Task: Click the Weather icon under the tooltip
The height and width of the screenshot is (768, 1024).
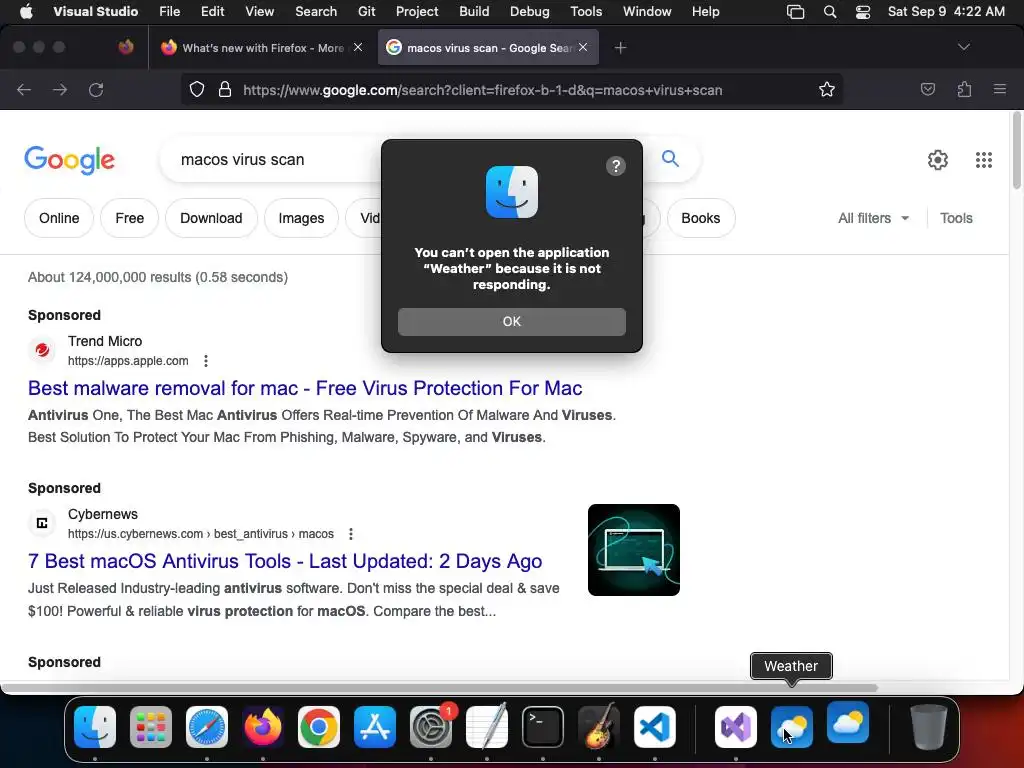Action: (x=792, y=726)
